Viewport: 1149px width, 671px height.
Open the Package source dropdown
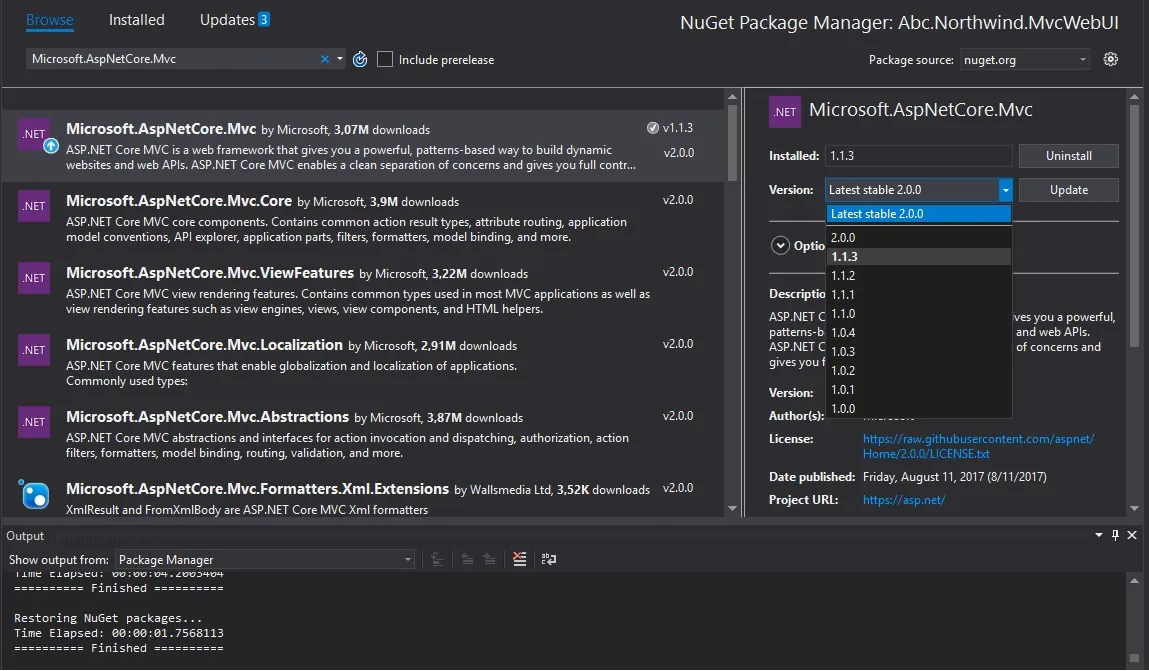1025,60
